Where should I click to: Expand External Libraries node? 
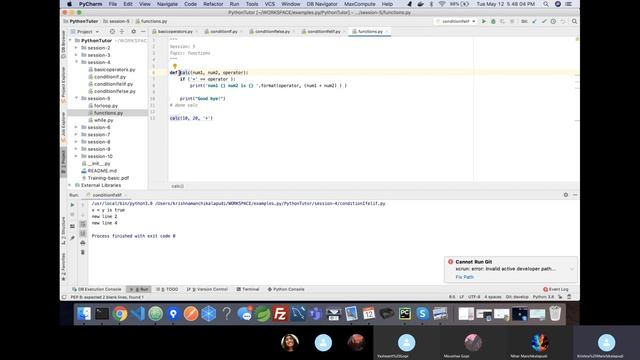[x=70, y=185]
